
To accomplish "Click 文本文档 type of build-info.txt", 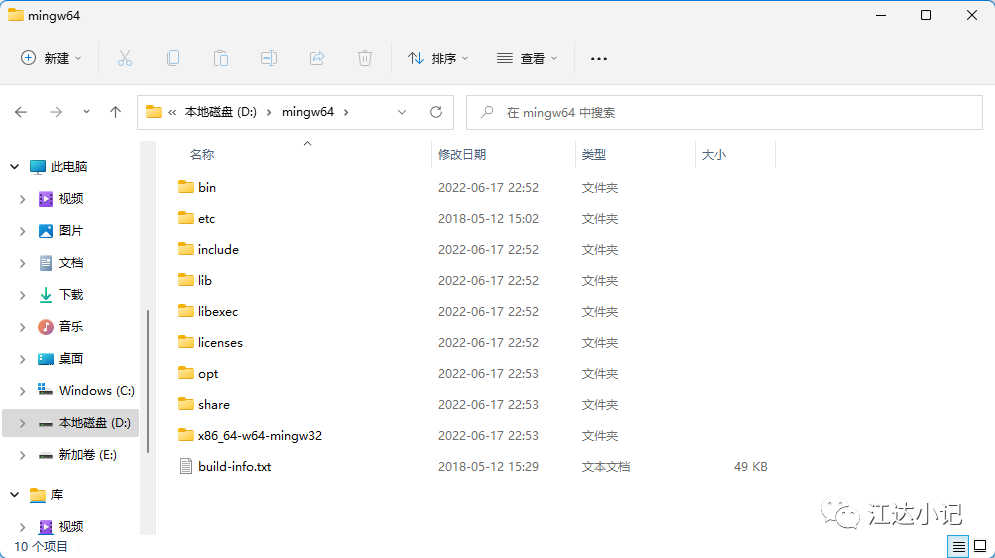I will coord(606,467).
